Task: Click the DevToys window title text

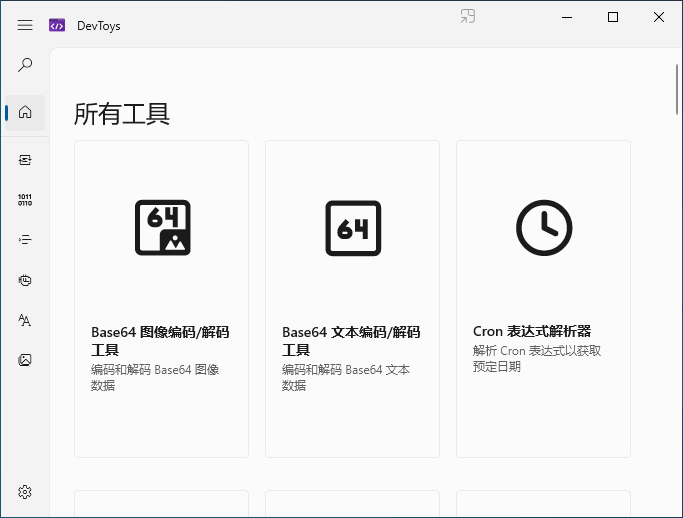Action: (99, 26)
